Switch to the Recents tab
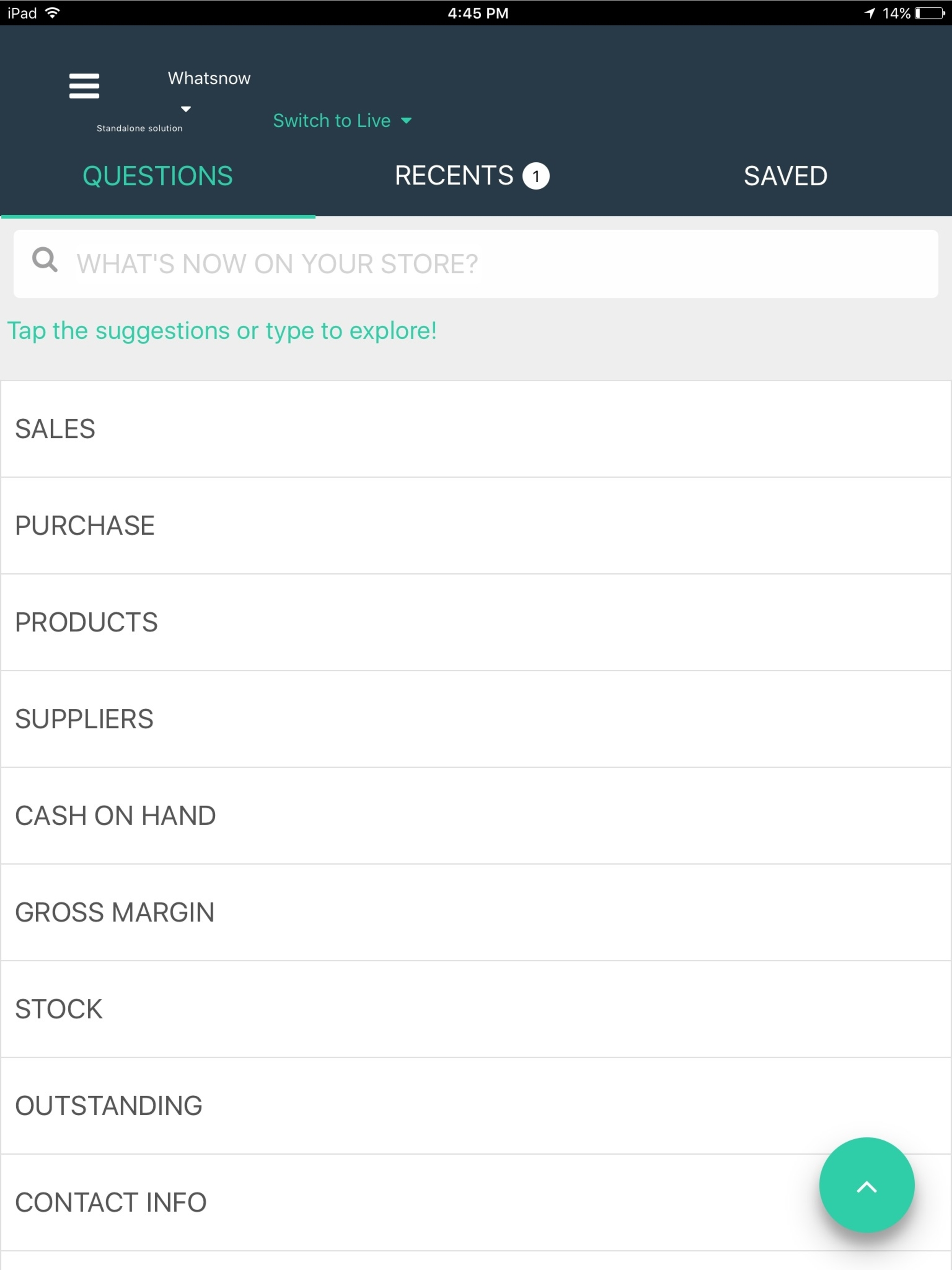 (472, 176)
